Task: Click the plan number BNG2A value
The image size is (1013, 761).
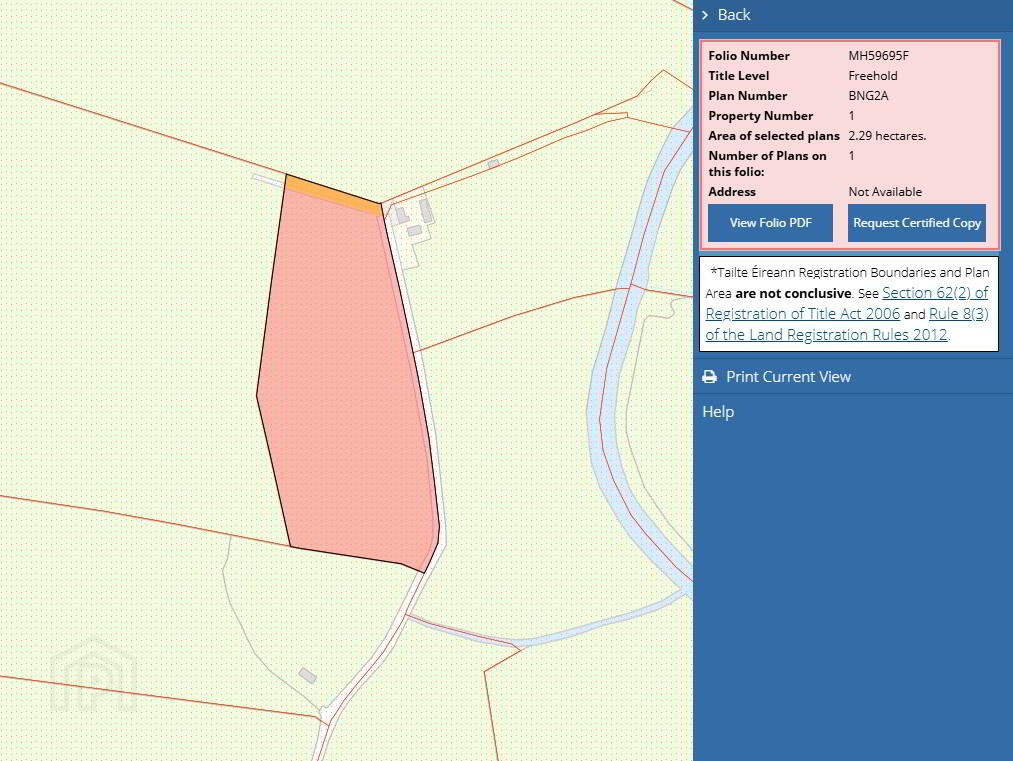Action: [x=868, y=96]
